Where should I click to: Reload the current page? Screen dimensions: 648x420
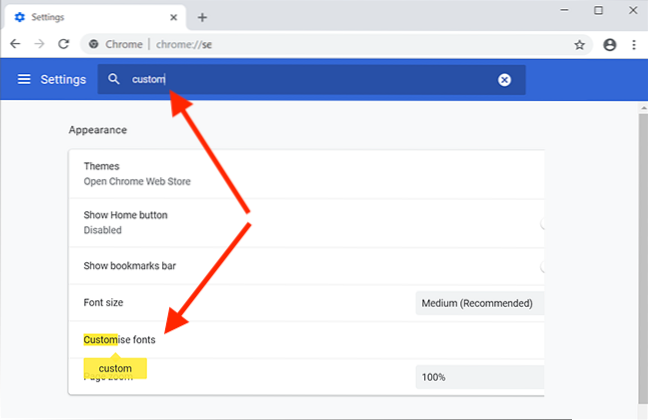click(64, 44)
